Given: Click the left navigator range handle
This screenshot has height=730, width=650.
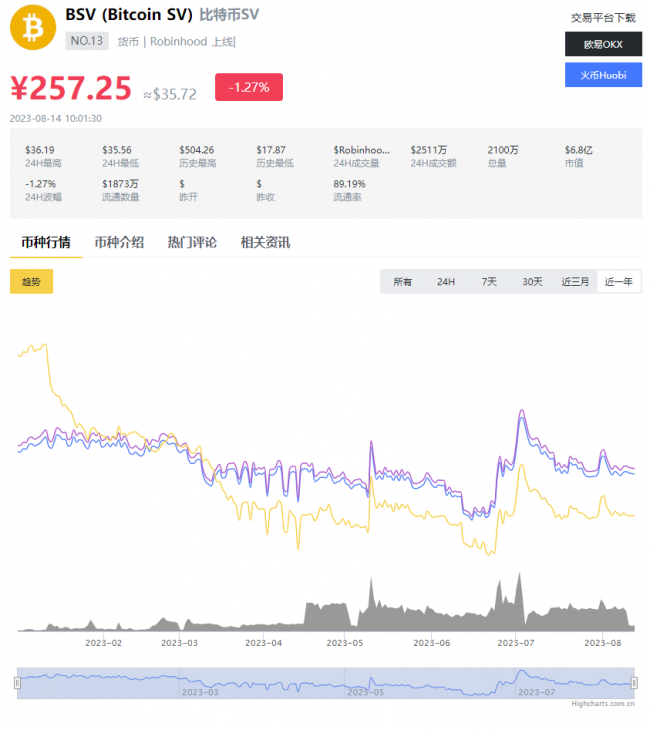Looking at the screenshot, I should coord(17,683).
